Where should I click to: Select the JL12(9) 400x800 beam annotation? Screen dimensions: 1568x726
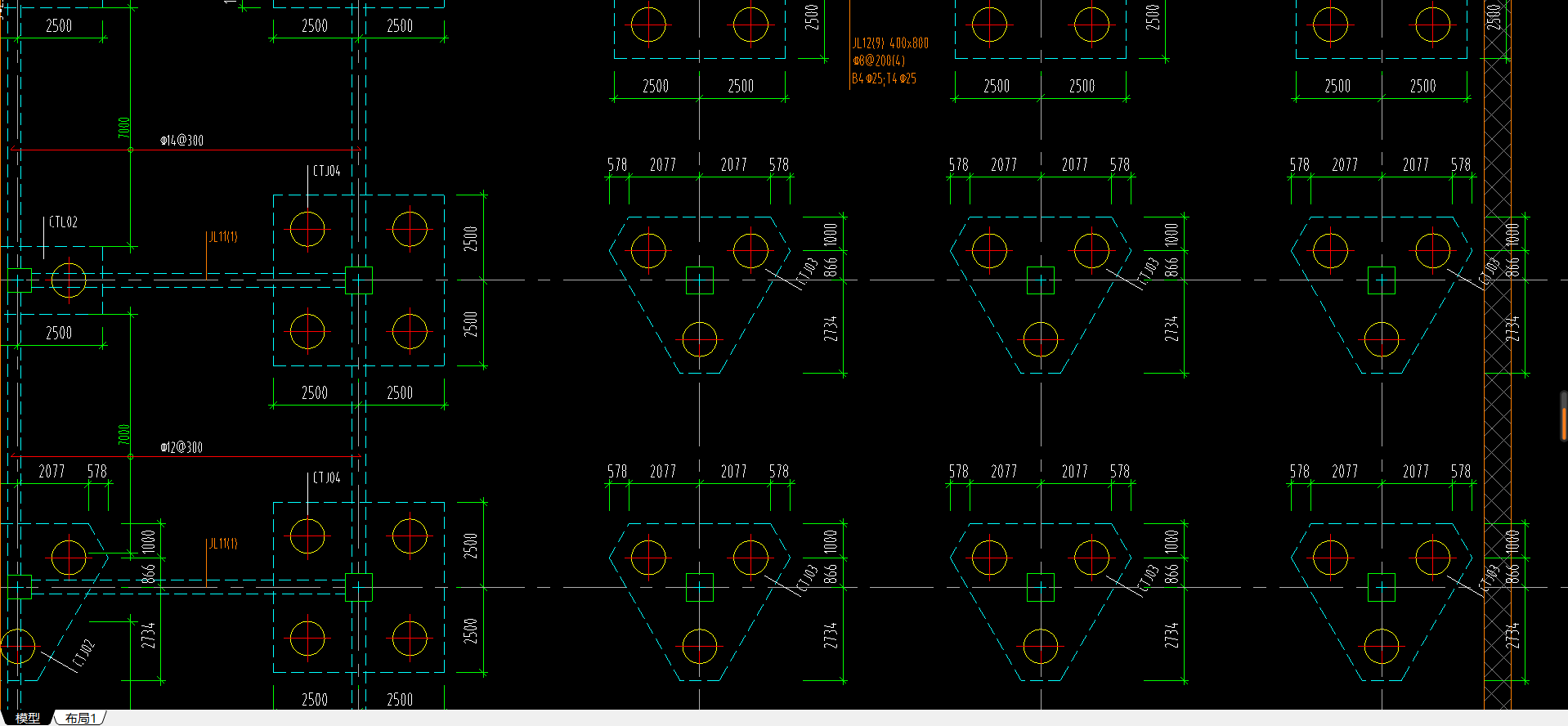pos(890,43)
